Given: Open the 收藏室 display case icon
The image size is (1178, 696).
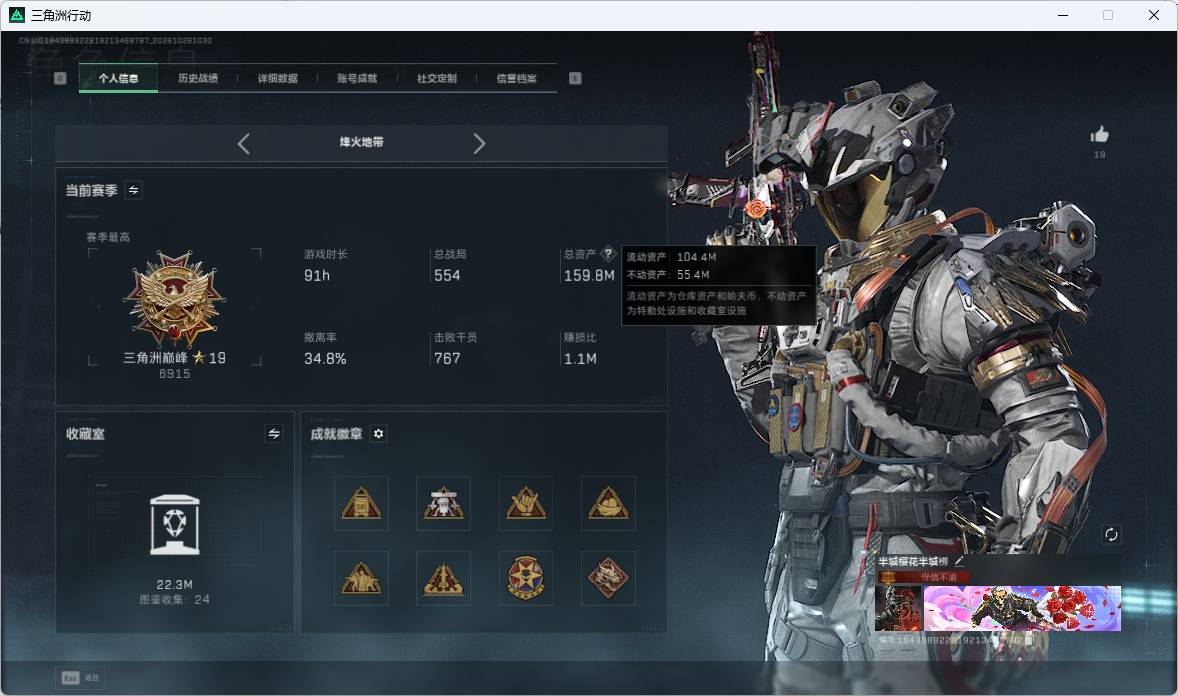Looking at the screenshot, I should [174, 525].
